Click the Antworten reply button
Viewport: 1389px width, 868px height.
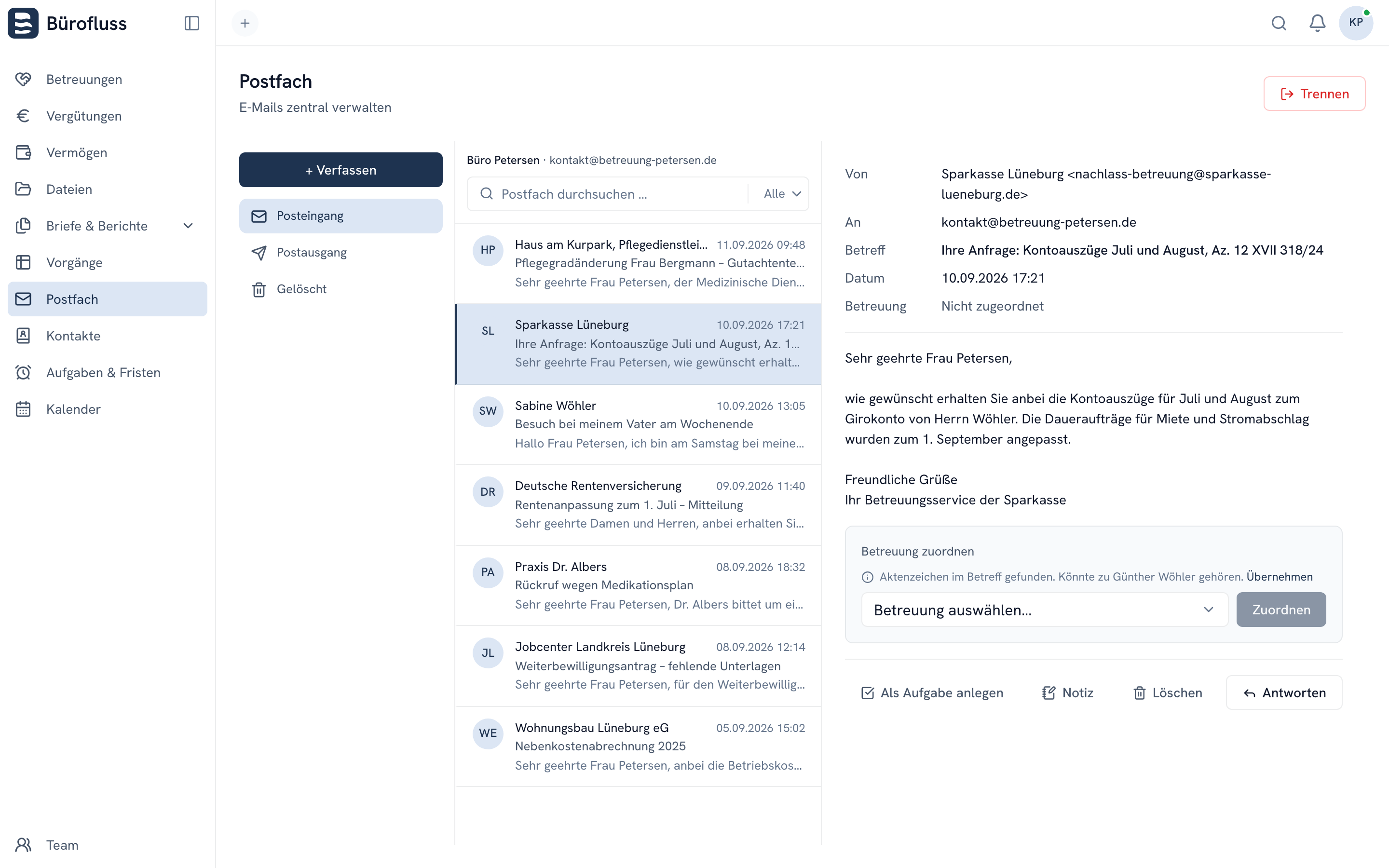tap(1284, 693)
